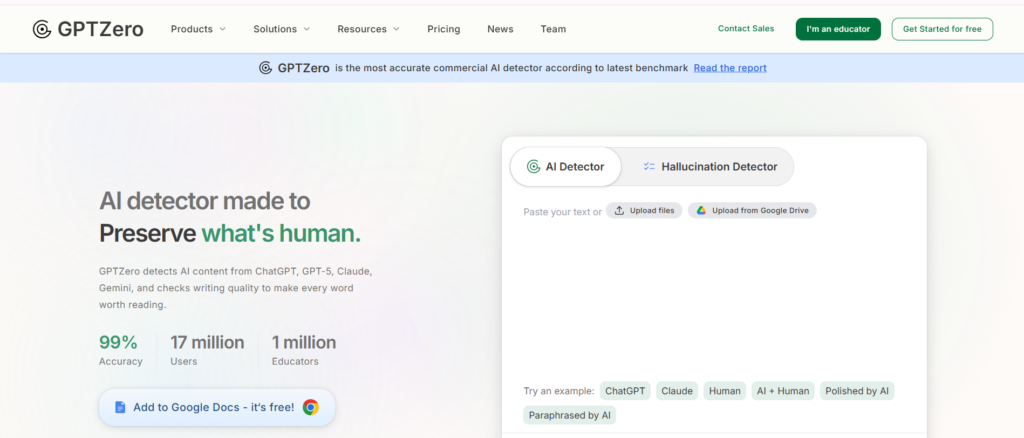Open the Solutions menu
The width and height of the screenshot is (1024, 438).
point(282,29)
